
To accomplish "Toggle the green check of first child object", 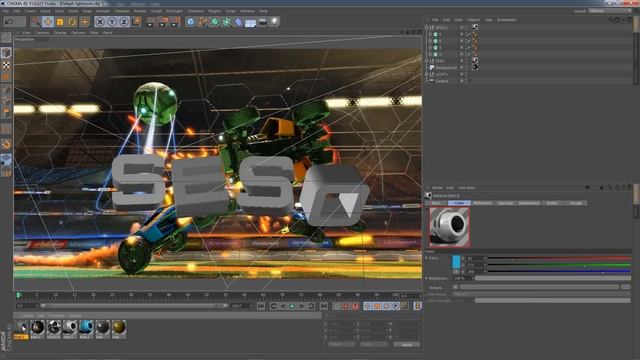I will click(x=469, y=34).
